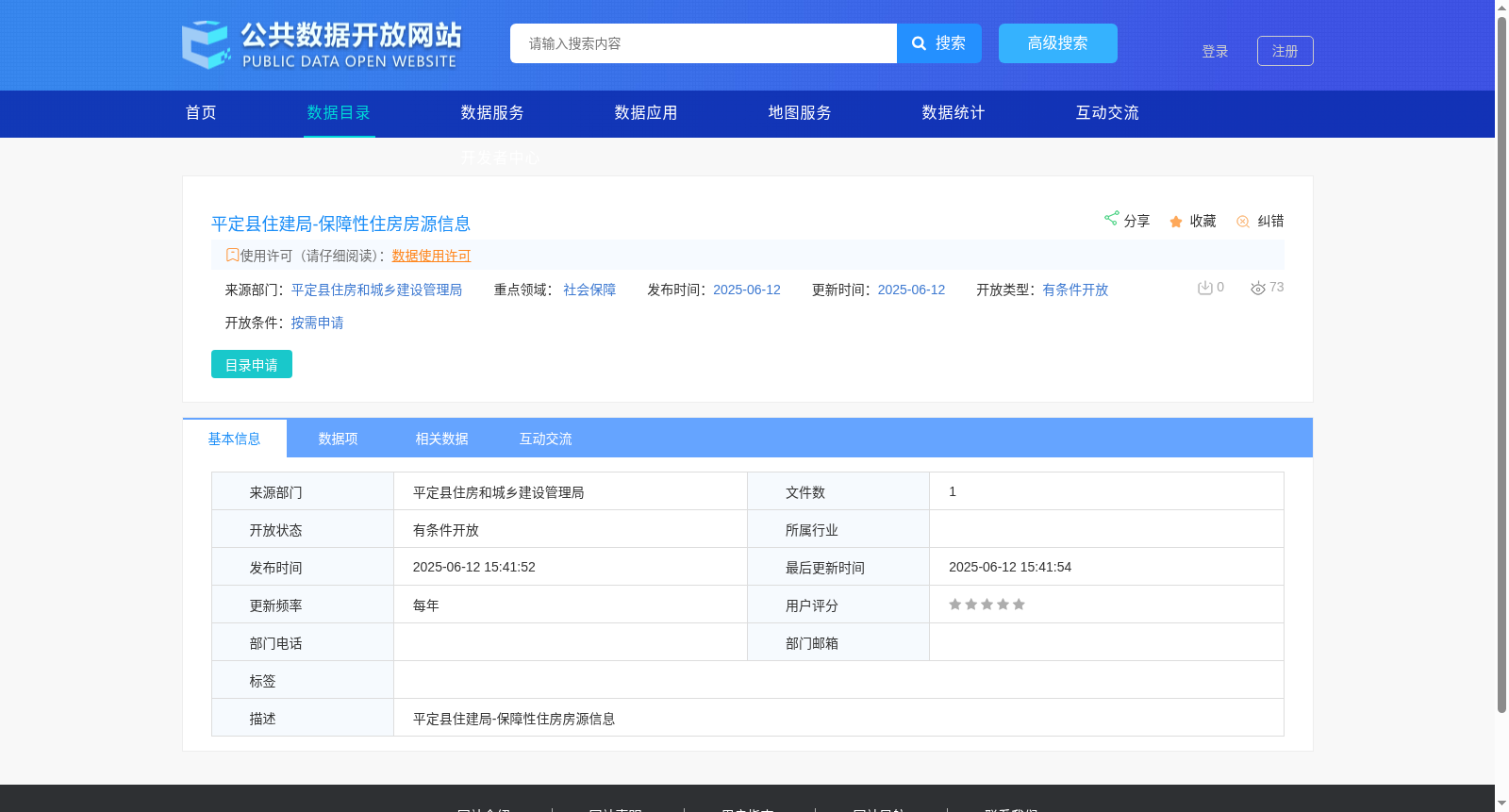Open 数据目录 navigation item

tap(339, 113)
